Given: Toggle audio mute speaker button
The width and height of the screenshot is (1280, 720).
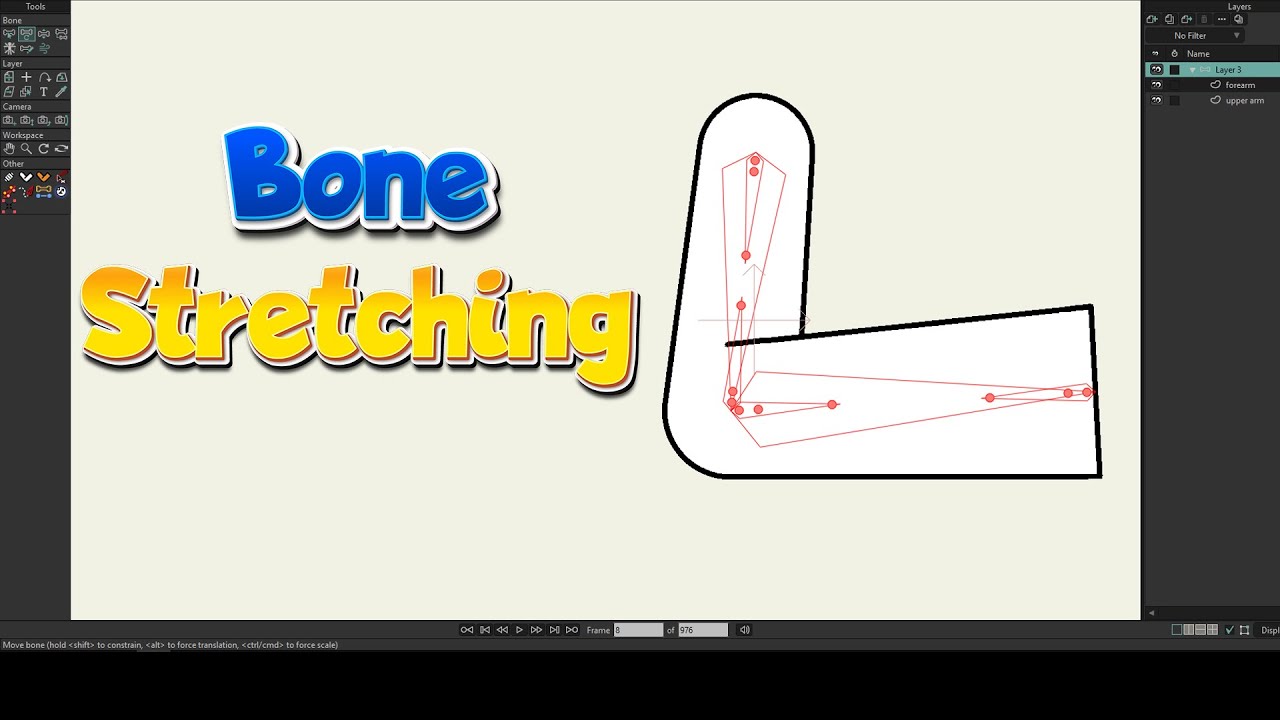Looking at the screenshot, I should click(744, 630).
